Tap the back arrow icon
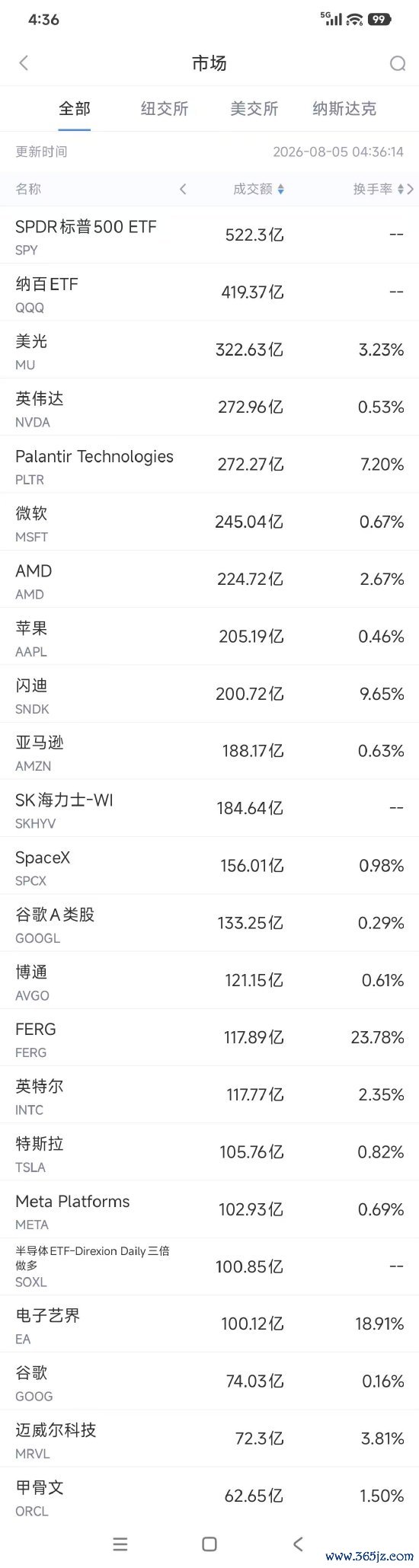 click(24, 63)
